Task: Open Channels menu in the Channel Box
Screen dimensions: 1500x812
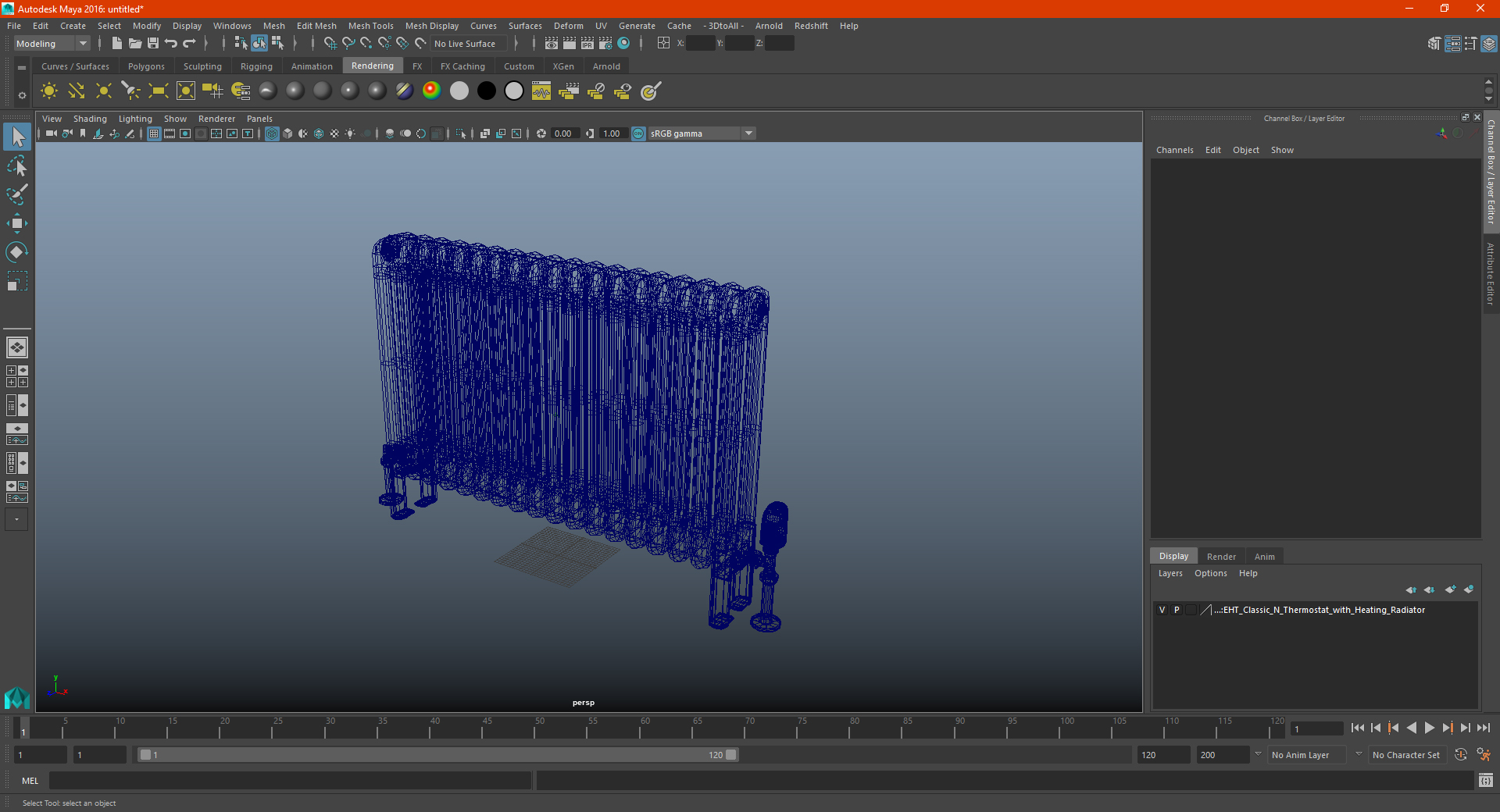Action: 1174,150
